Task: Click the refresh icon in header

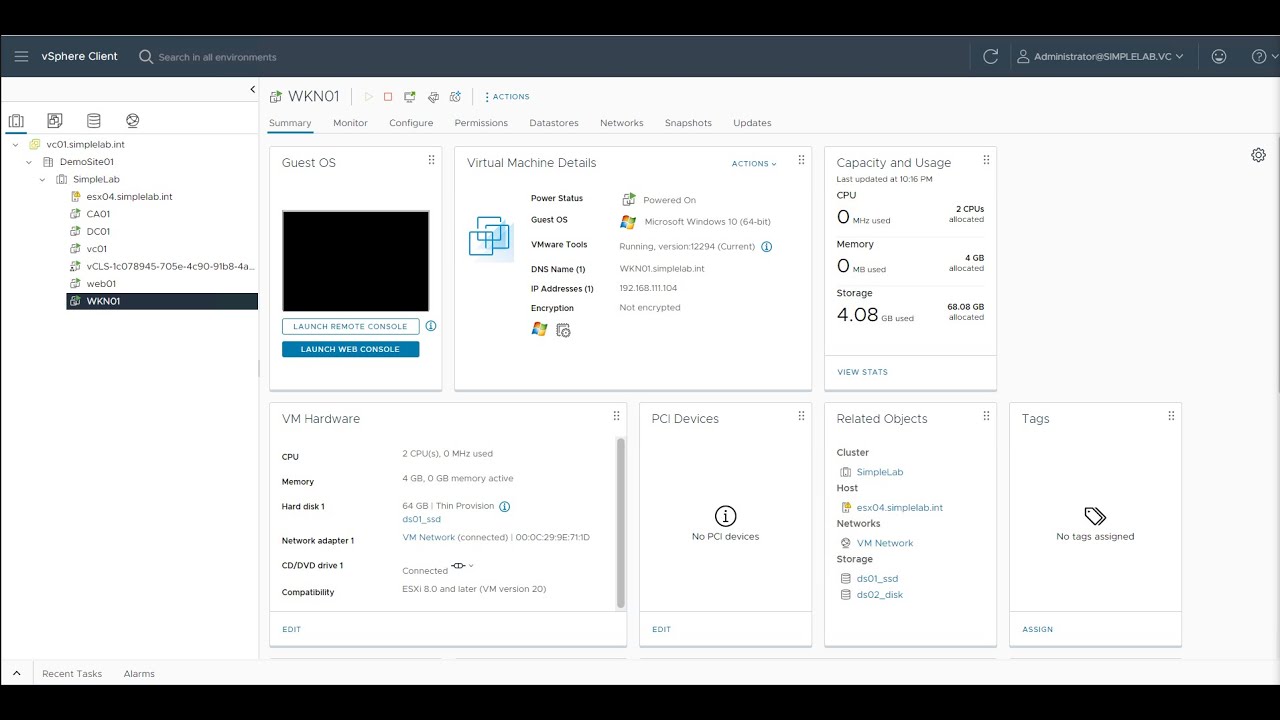Action: [x=991, y=57]
